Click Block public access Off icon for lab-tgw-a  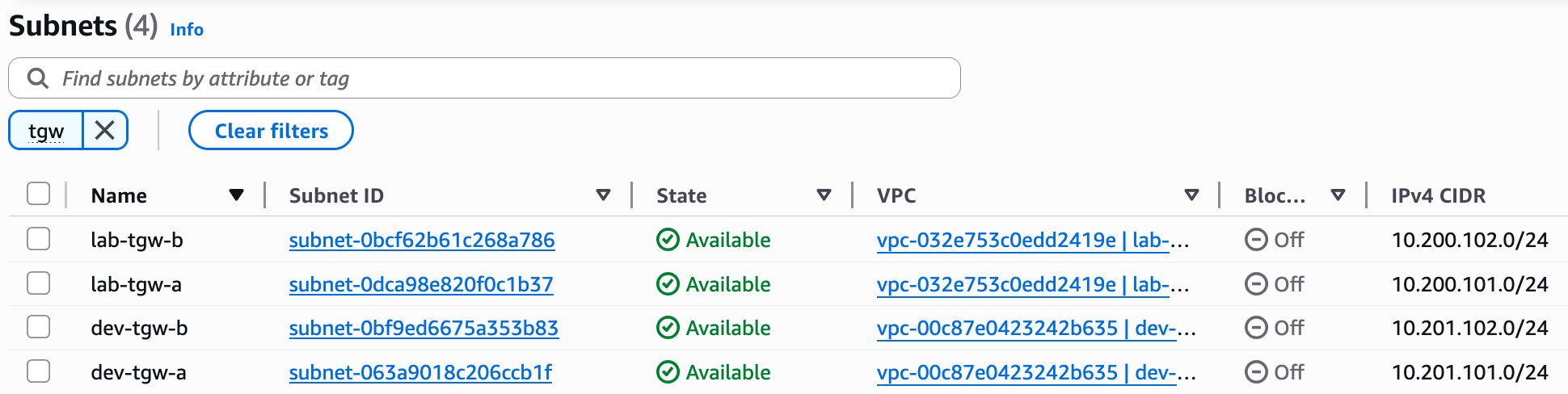click(x=1256, y=284)
